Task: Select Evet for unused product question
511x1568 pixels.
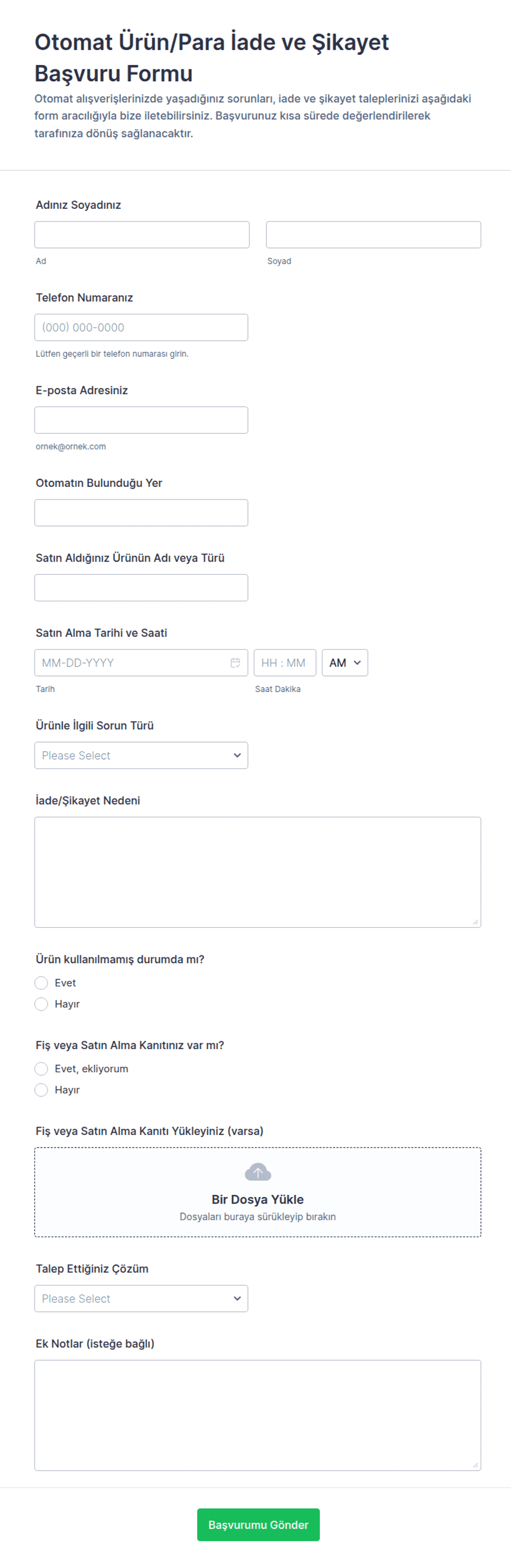Action: coord(41,983)
